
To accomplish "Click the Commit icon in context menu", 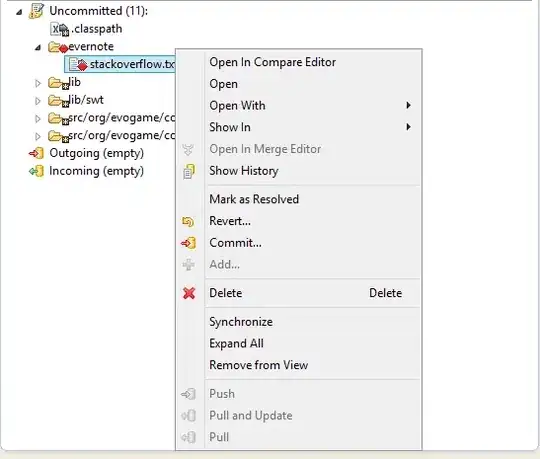I will (188, 243).
